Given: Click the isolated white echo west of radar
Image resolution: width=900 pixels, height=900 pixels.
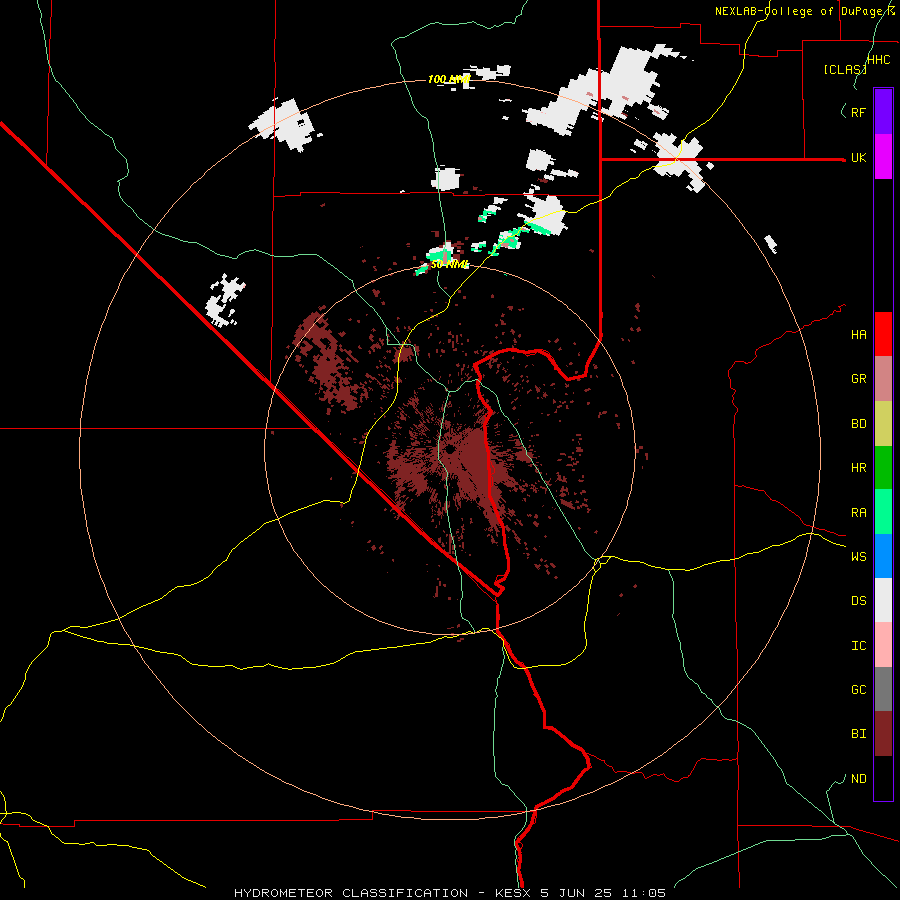Looking at the screenshot, I should click(x=226, y=301).
